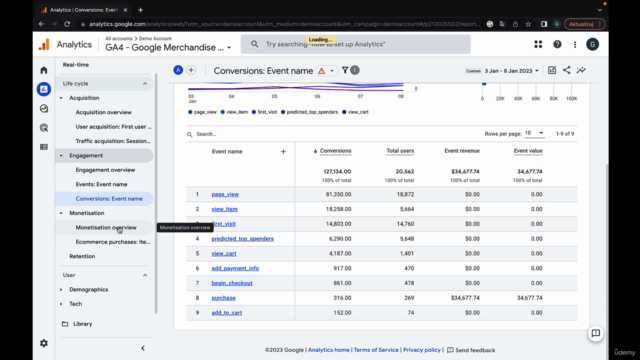The image size is (640, 360).
Task: Open the add_to_cart event link
Action: pyautogui.click(x=227, y=313)
